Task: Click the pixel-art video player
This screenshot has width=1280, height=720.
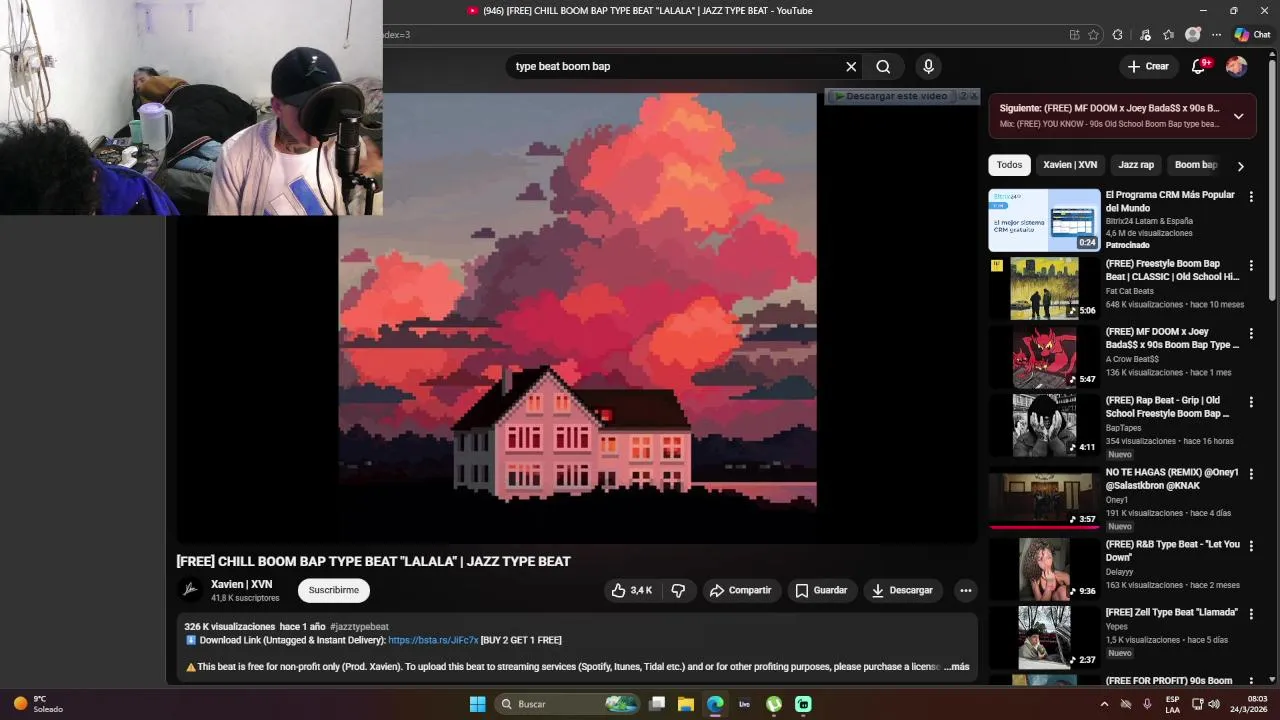Action: pyautogui.click(x=577, y=318)
